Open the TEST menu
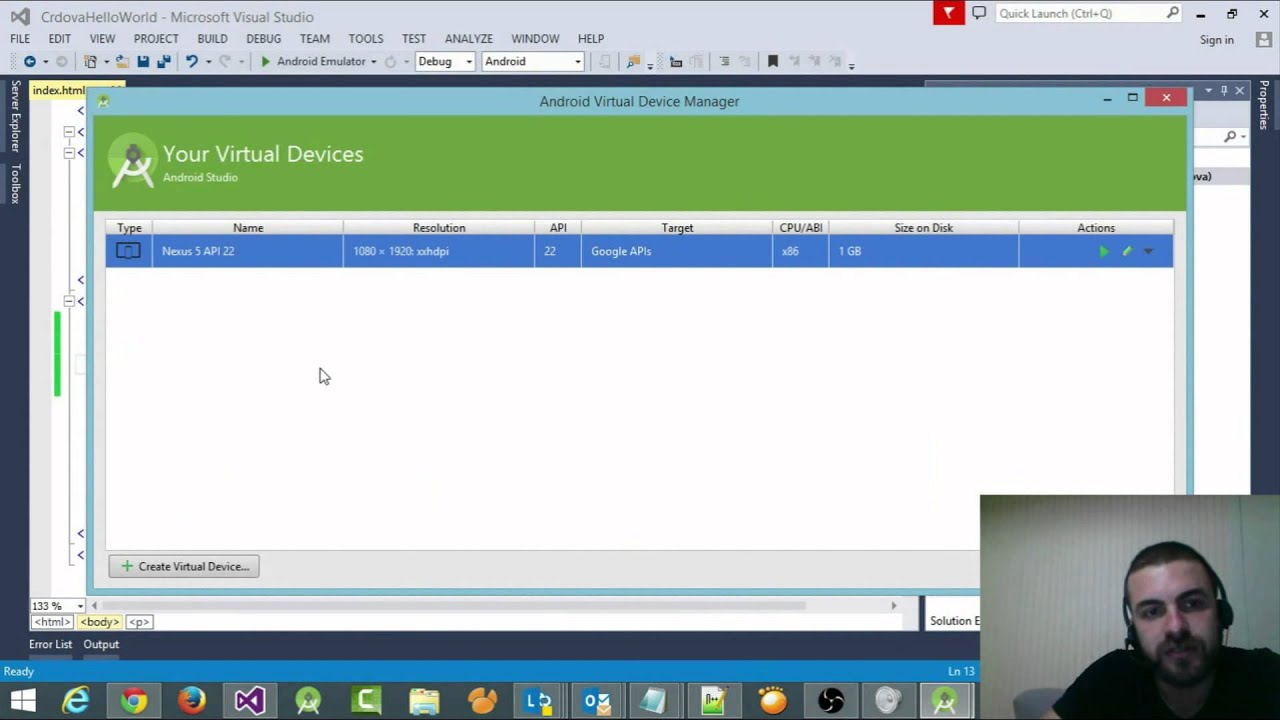1280x720 pixels. pos(414,39)
